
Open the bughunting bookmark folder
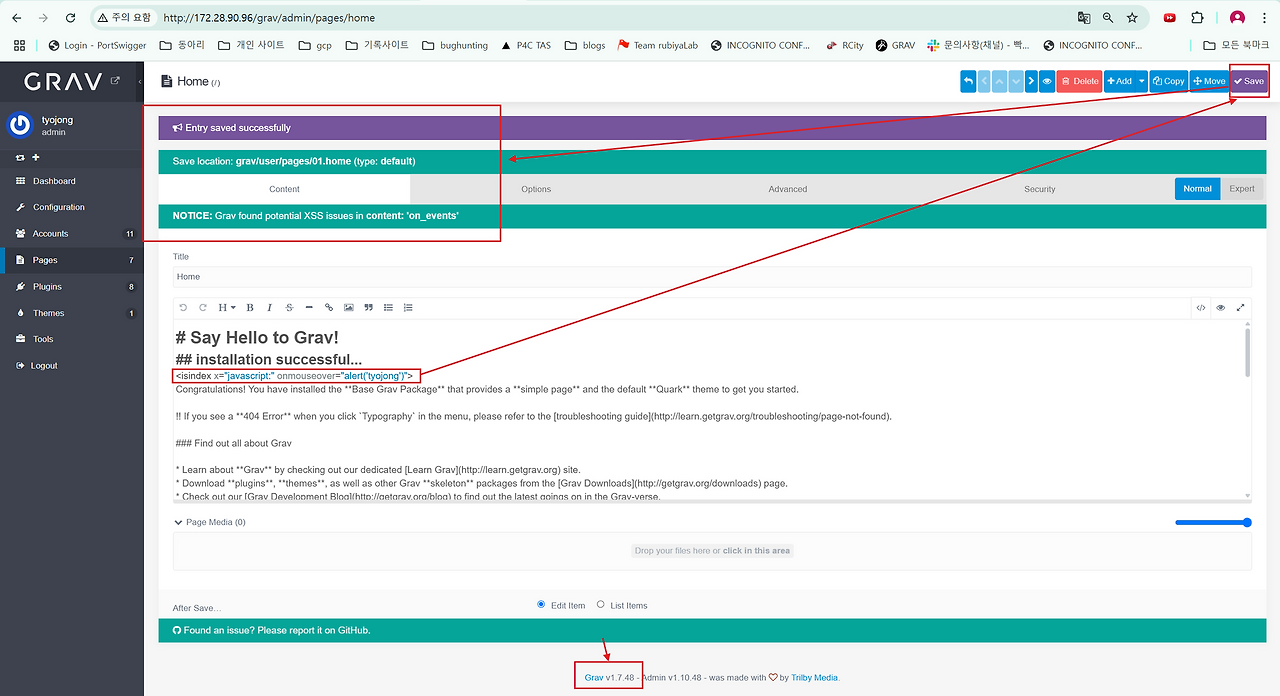pyautogui.click(x=454, y=45)
